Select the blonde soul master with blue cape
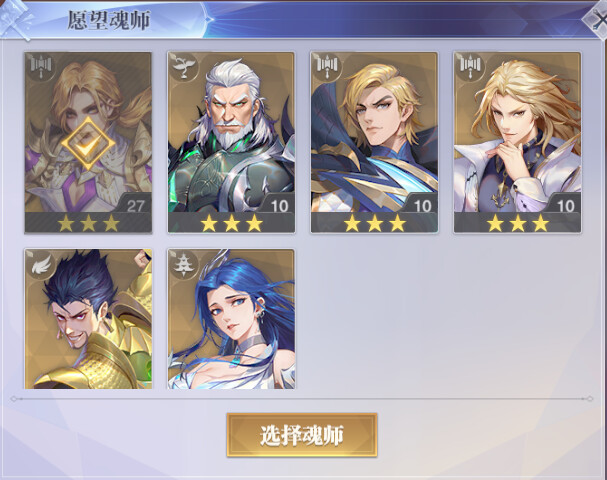The width and height of the screenshot is (607, 480). (x=374, y=143)
